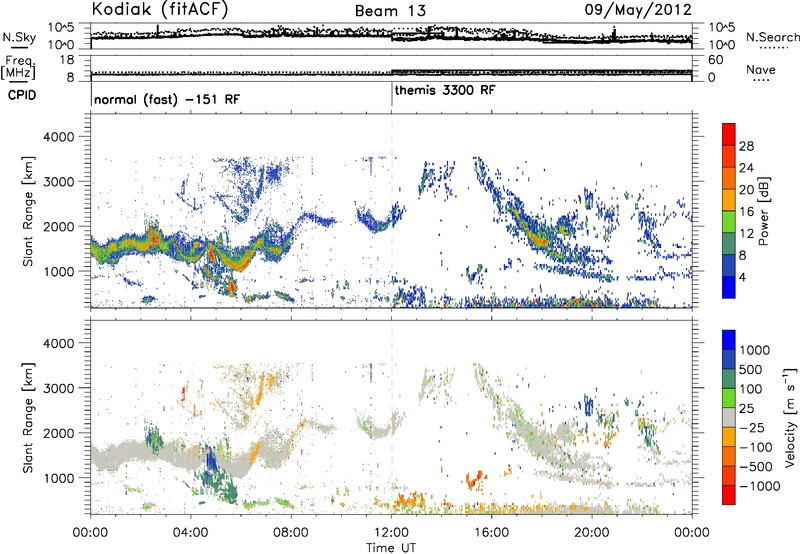Click the '10^5' label on the right noise axis
The width and height of the screenshot is (800, 554).
721,27
